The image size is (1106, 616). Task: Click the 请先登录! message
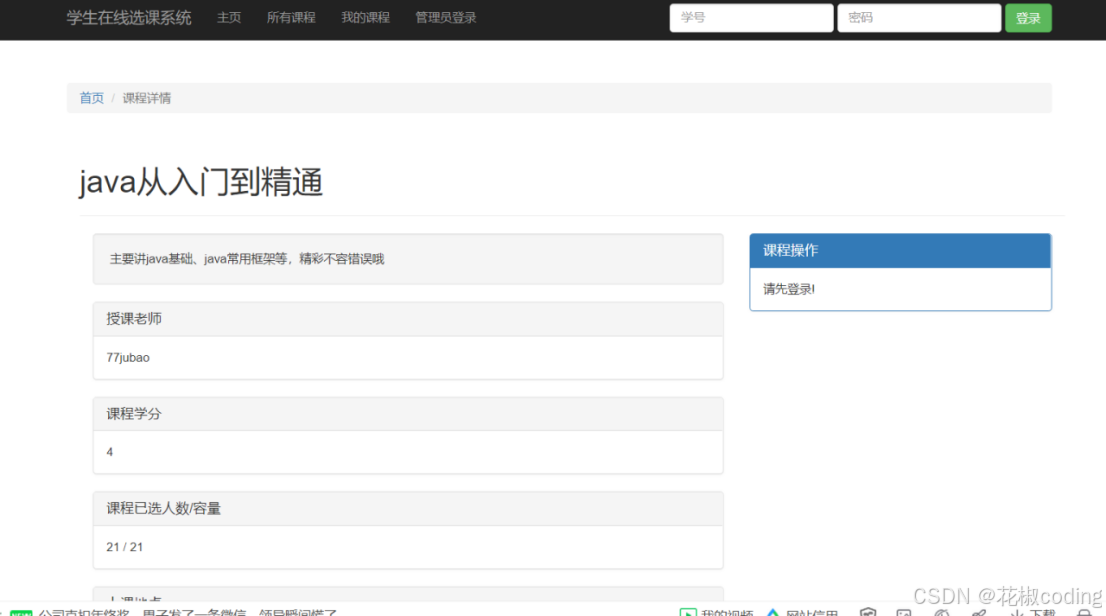tap(789, 289)
